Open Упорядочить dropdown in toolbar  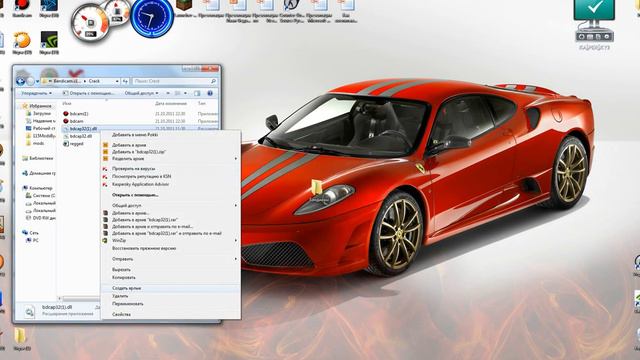pyautogui.click(x=36, y=93)
